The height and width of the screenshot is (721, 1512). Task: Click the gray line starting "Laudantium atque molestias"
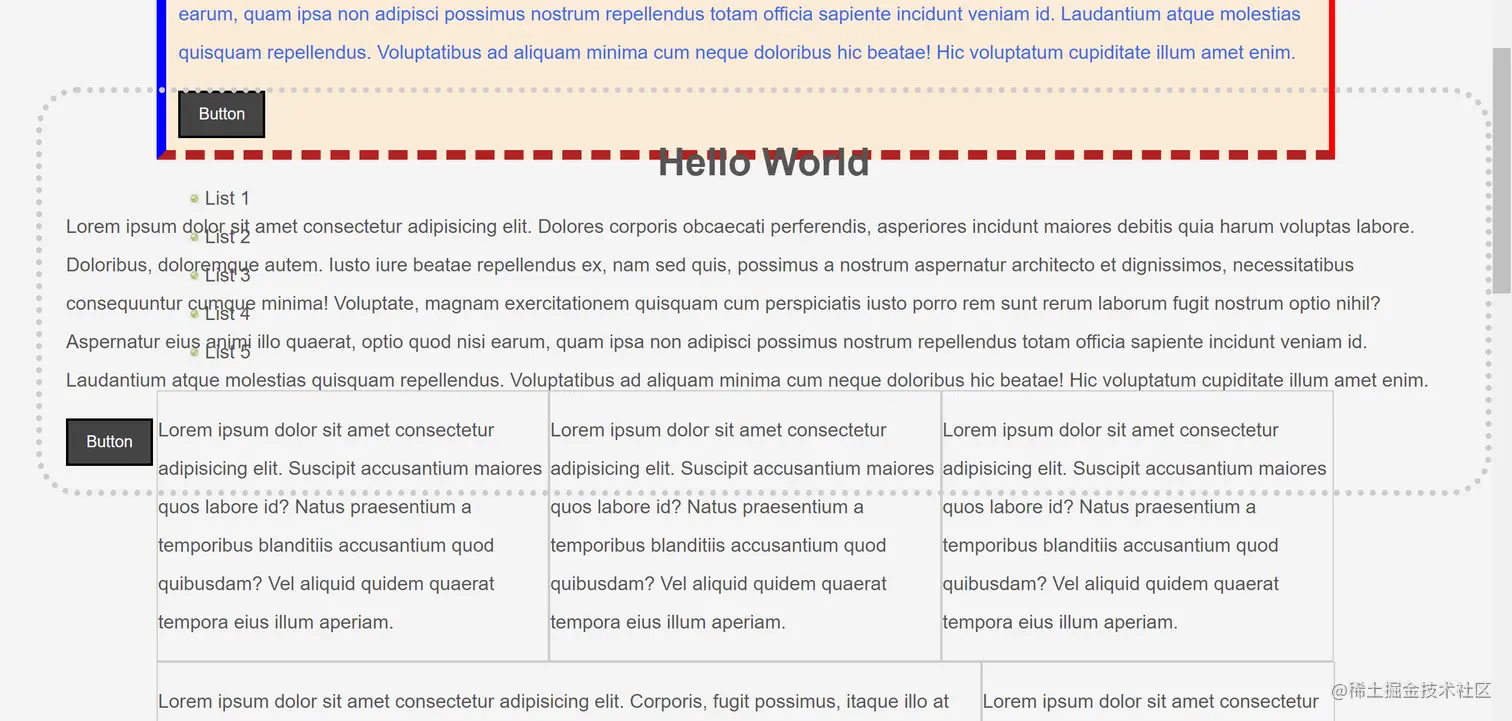pos(747,380)
